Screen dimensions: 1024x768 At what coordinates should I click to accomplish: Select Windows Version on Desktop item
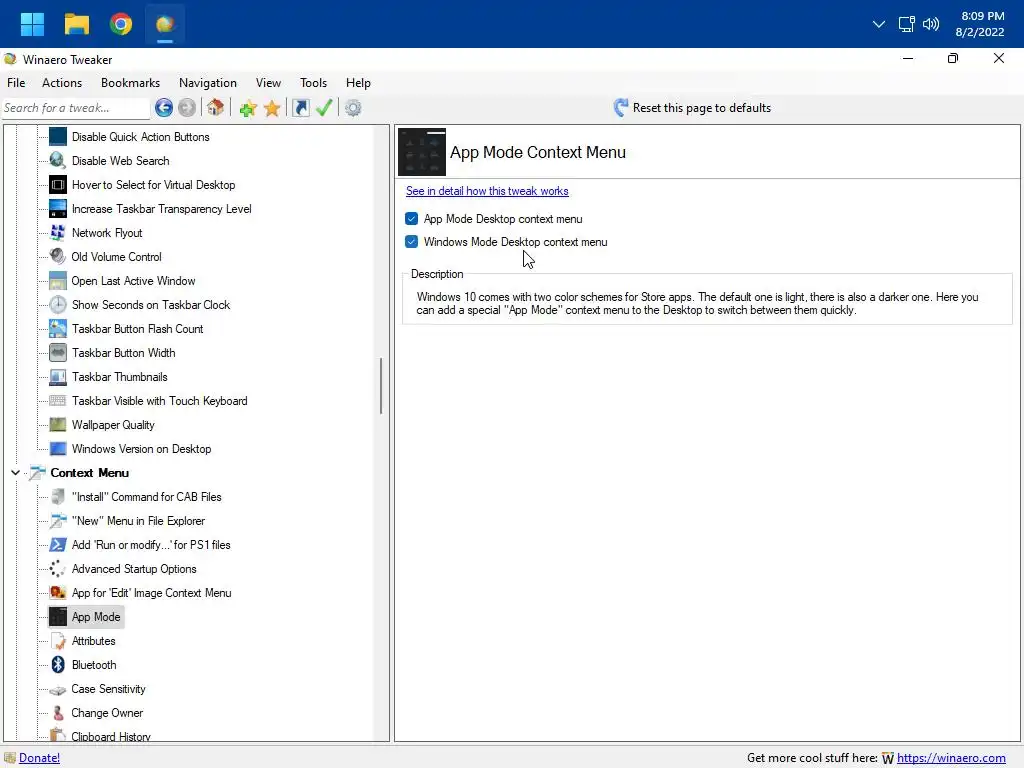tap(141, 449)
